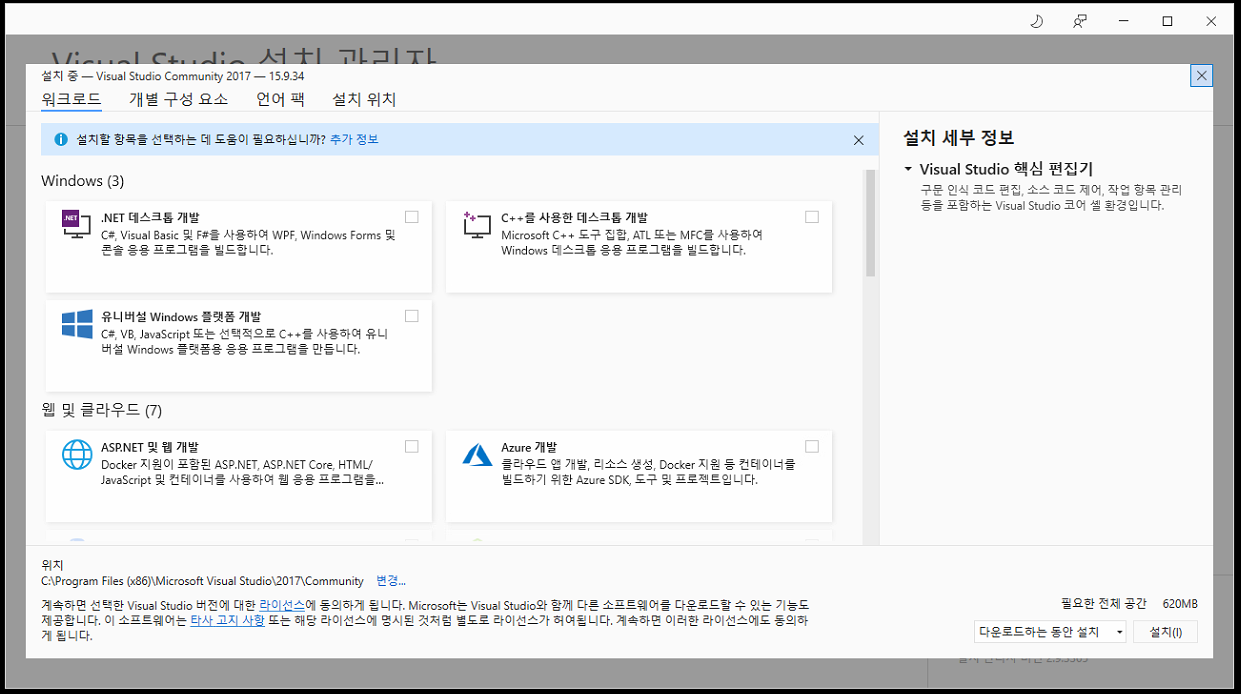Screen dimensions: 1241x694
Task: Check the Azure 개발 workload
Action: click(812, 447)
